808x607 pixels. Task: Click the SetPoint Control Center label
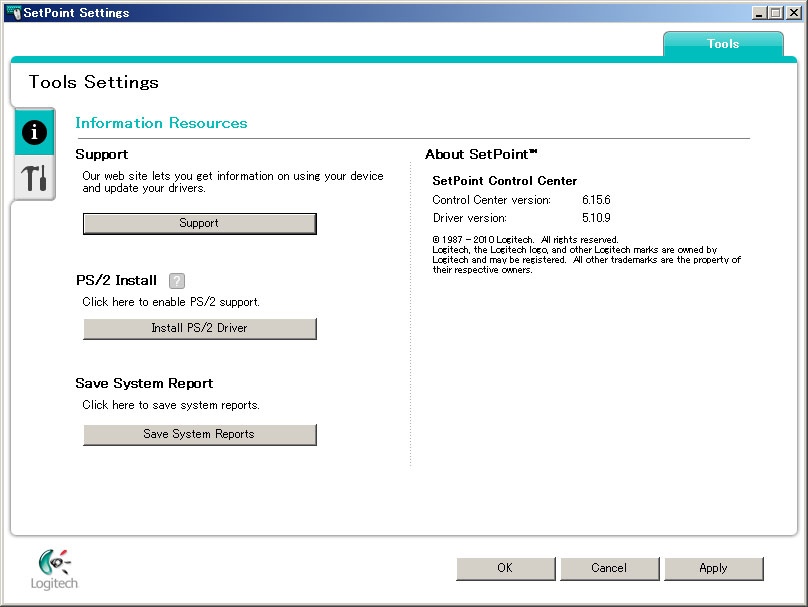pyautogui.click(x=504, y=181)
